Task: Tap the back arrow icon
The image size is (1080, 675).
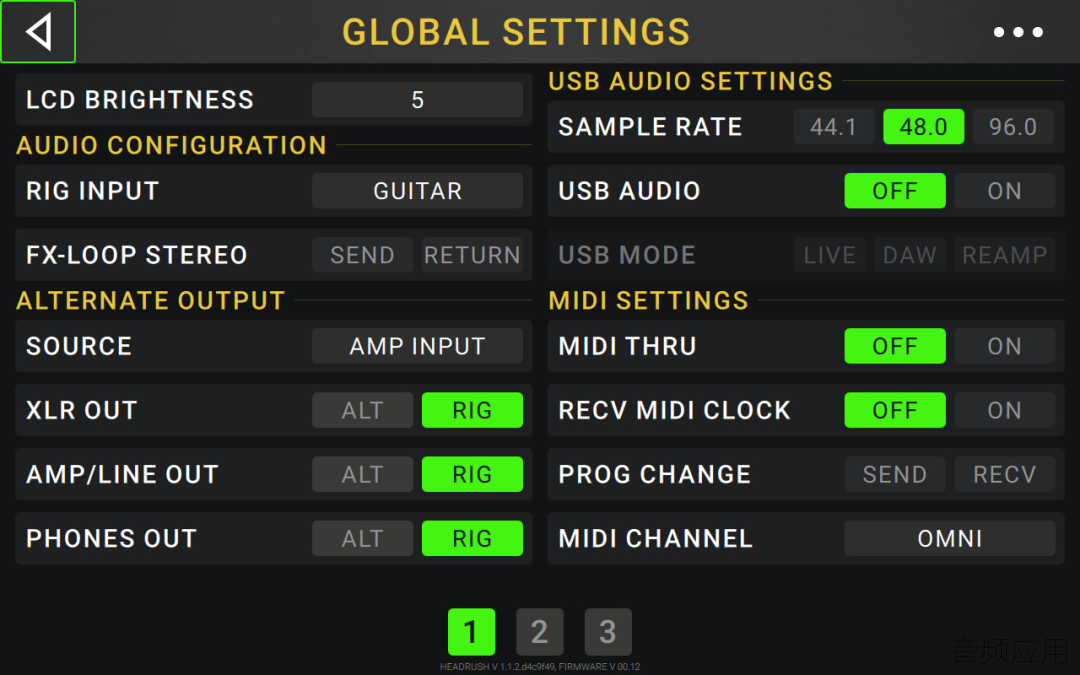Action: pos(39,32)
